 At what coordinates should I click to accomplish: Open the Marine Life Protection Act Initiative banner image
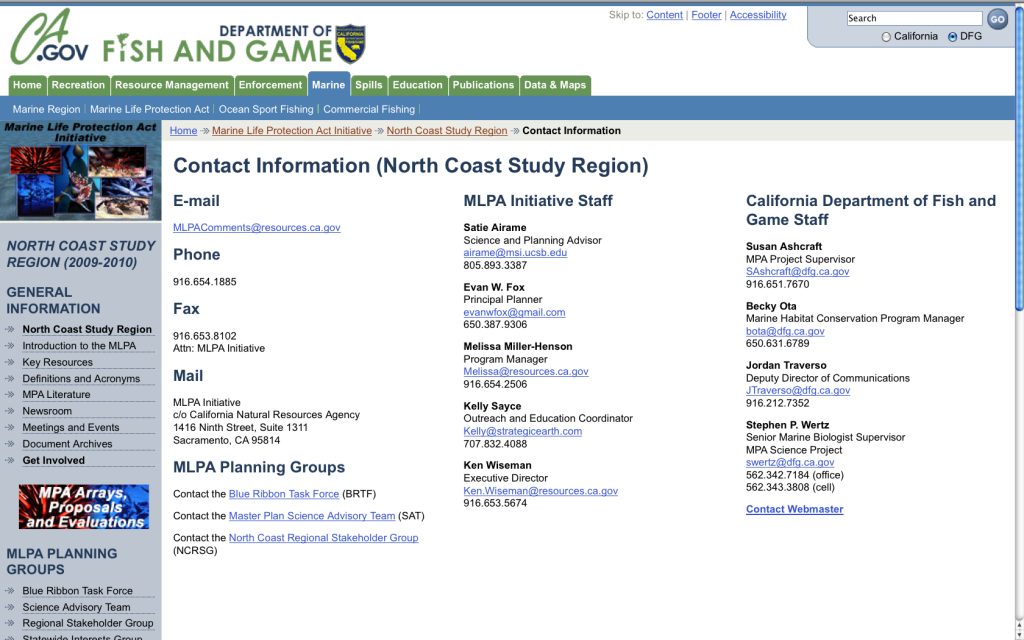(80, 170)
